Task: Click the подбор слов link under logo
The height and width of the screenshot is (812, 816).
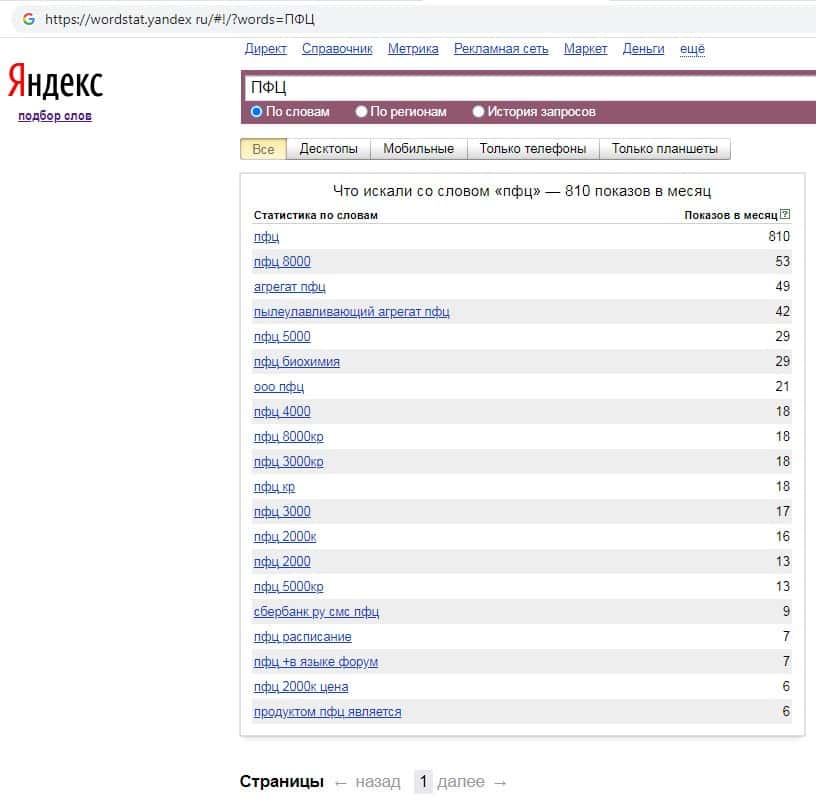Action: 54,116
